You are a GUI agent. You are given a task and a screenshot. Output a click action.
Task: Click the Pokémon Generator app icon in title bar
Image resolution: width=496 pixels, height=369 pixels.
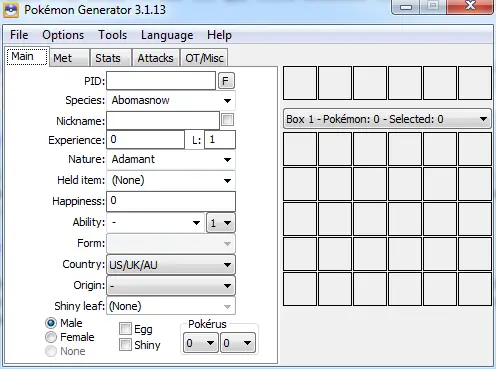click(11, 10)
